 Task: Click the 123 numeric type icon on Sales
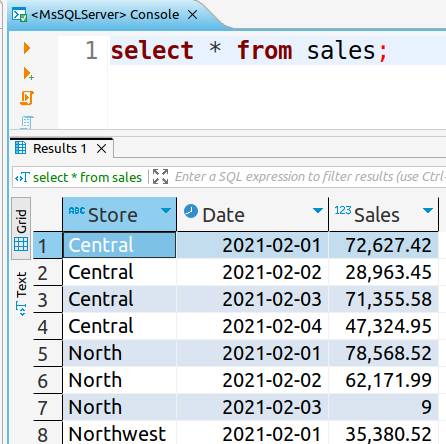coord(343,210)
